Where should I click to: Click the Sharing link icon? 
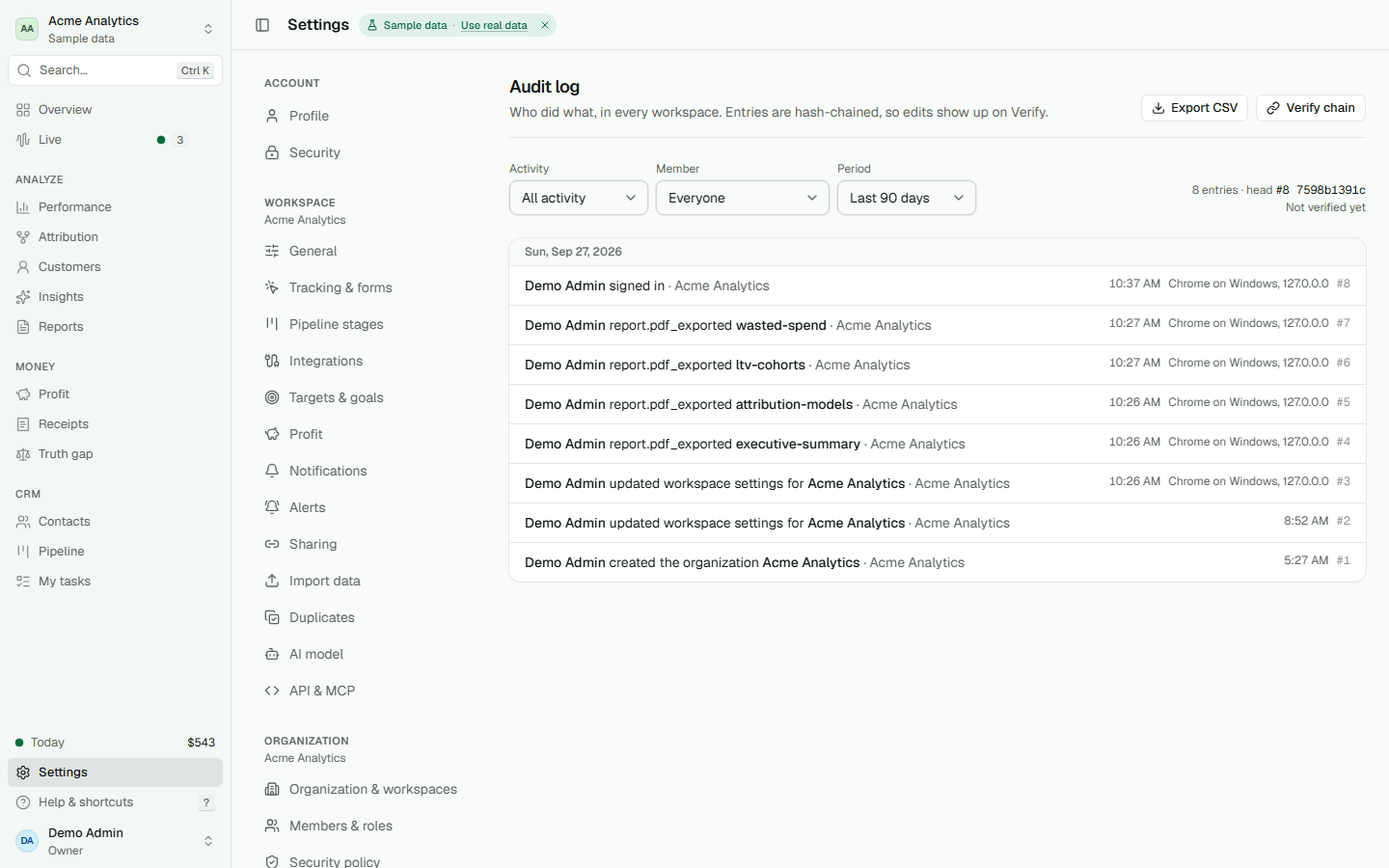(x=272, y=544)
